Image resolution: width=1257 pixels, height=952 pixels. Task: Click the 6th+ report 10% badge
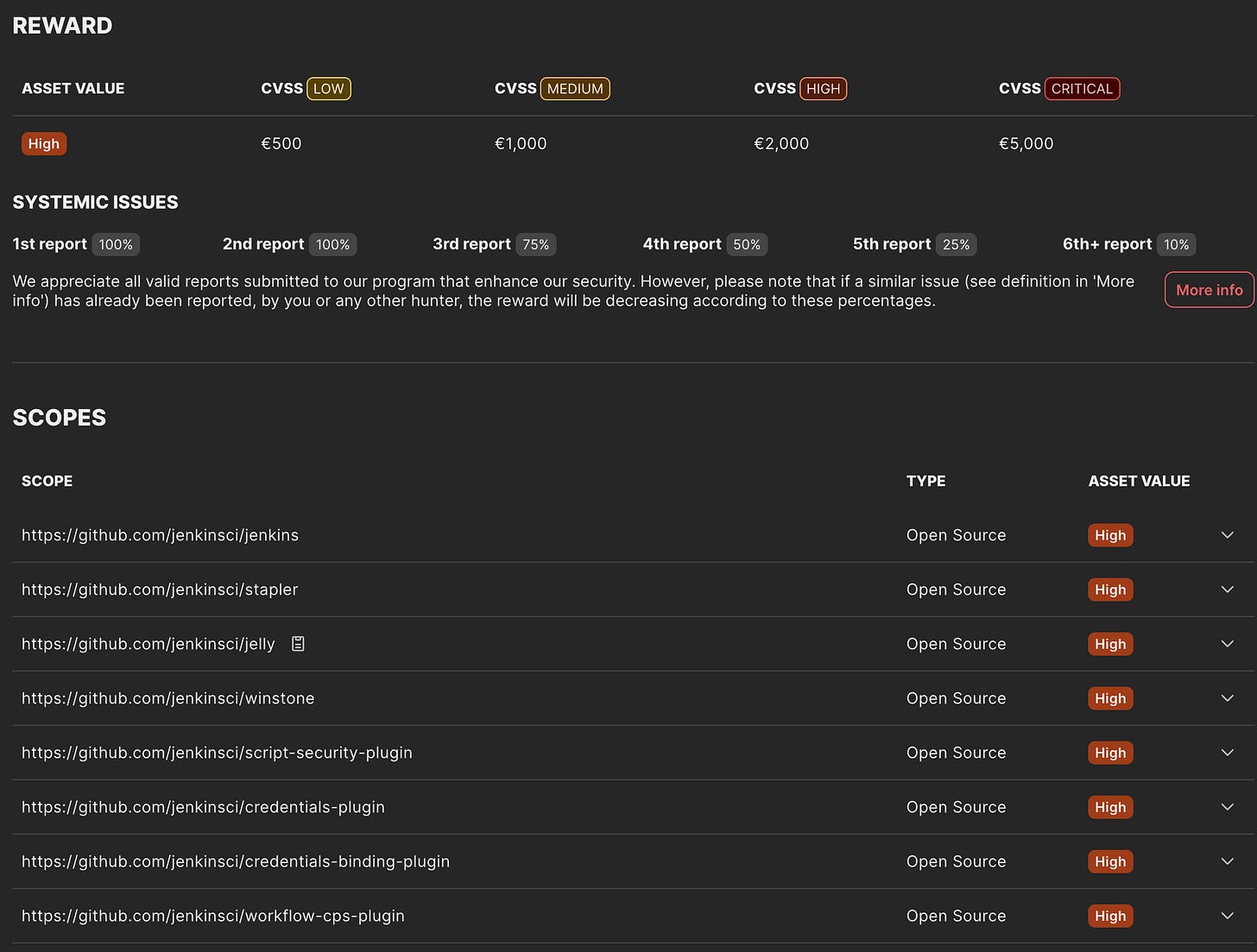(1176, 245)
